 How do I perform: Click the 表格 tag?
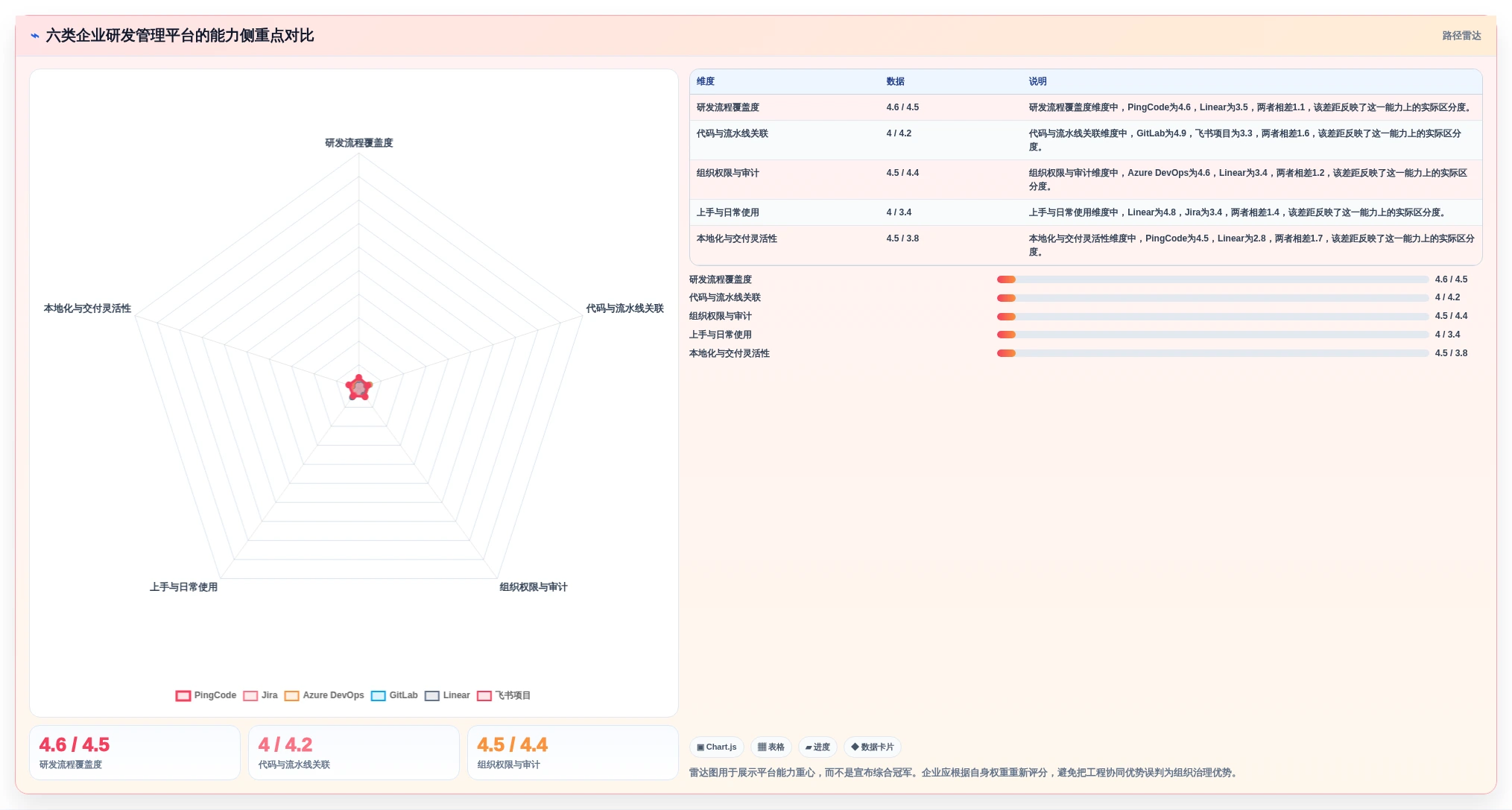[x=771, y=747]
